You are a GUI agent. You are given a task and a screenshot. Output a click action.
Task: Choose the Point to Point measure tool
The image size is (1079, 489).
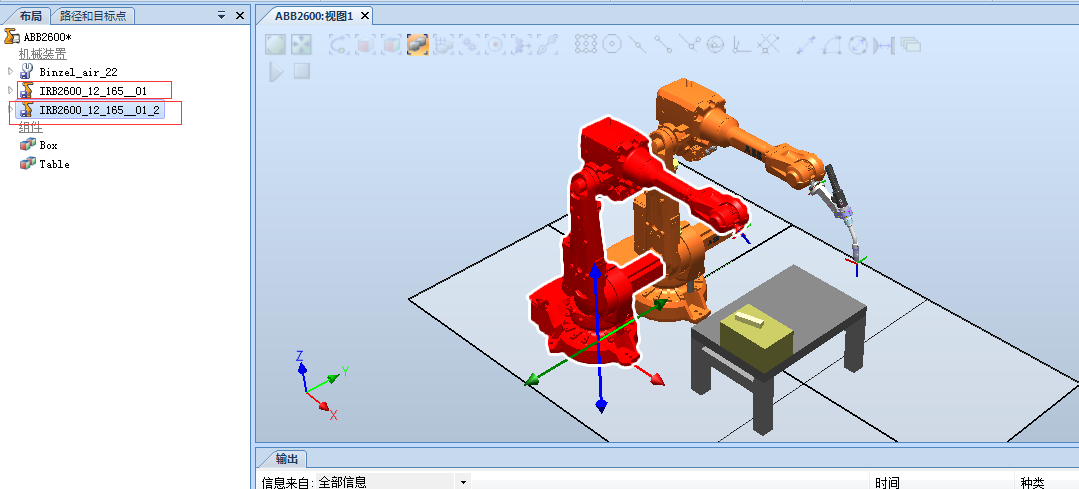click(x=806, y=45)
